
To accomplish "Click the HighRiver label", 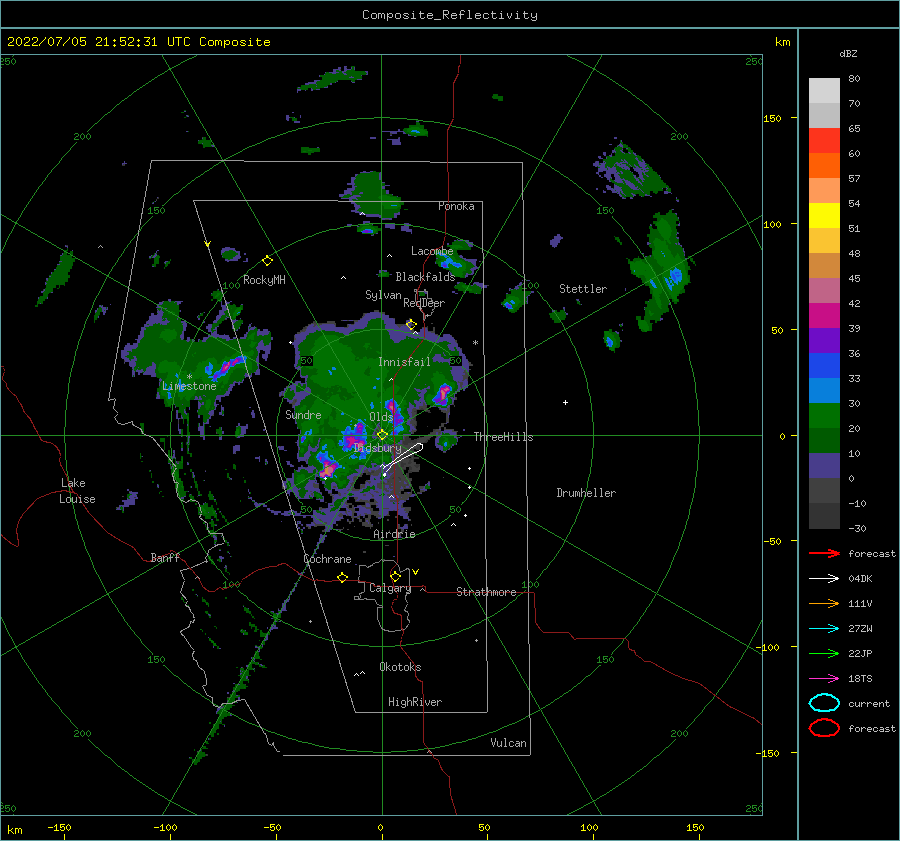I will (415, 702).
